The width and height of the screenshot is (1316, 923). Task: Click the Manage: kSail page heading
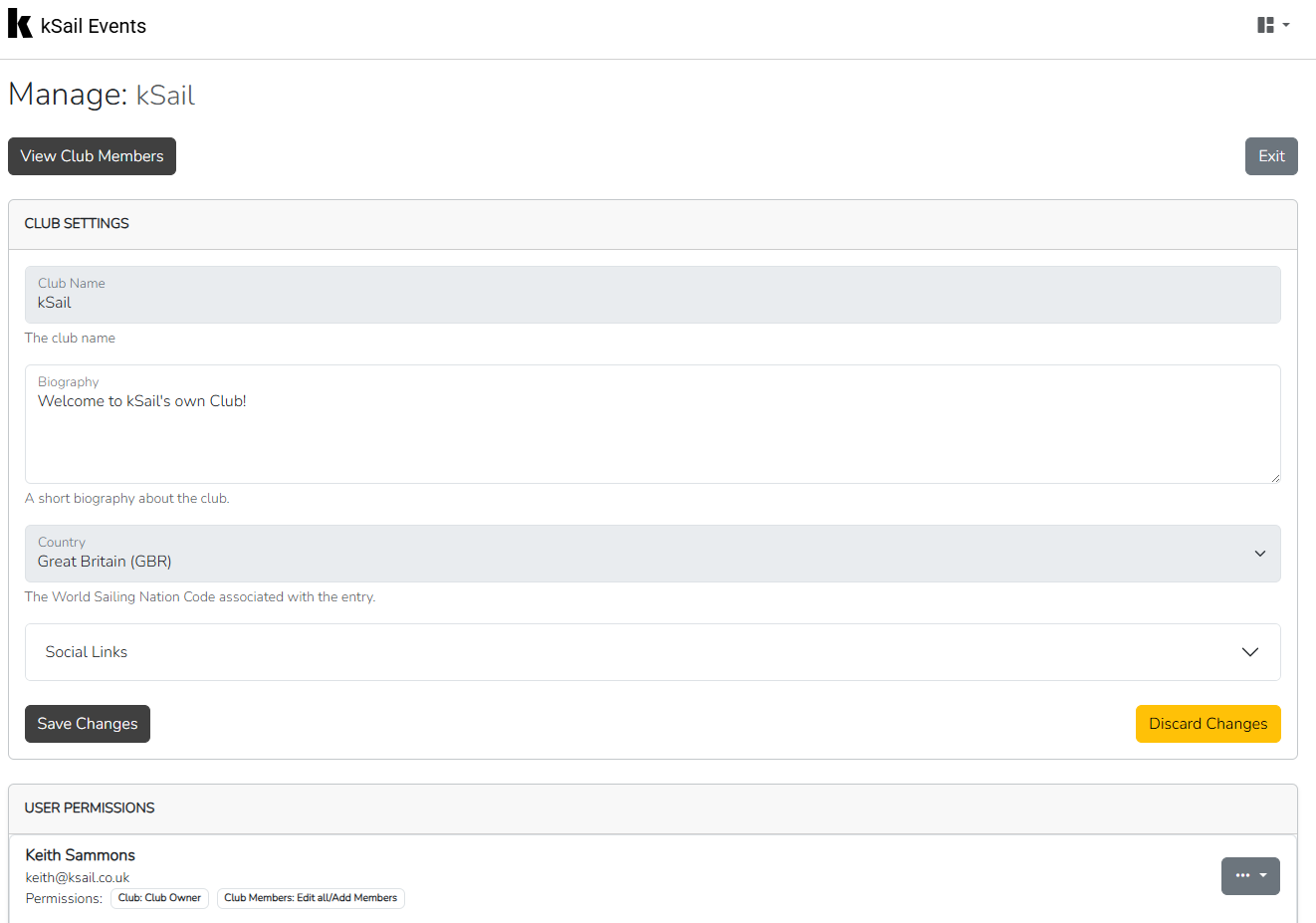[102, 95]
